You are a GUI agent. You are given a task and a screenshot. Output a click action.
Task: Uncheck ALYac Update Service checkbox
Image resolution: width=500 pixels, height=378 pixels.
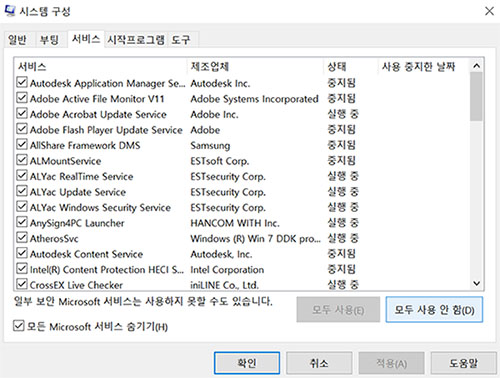22,191
